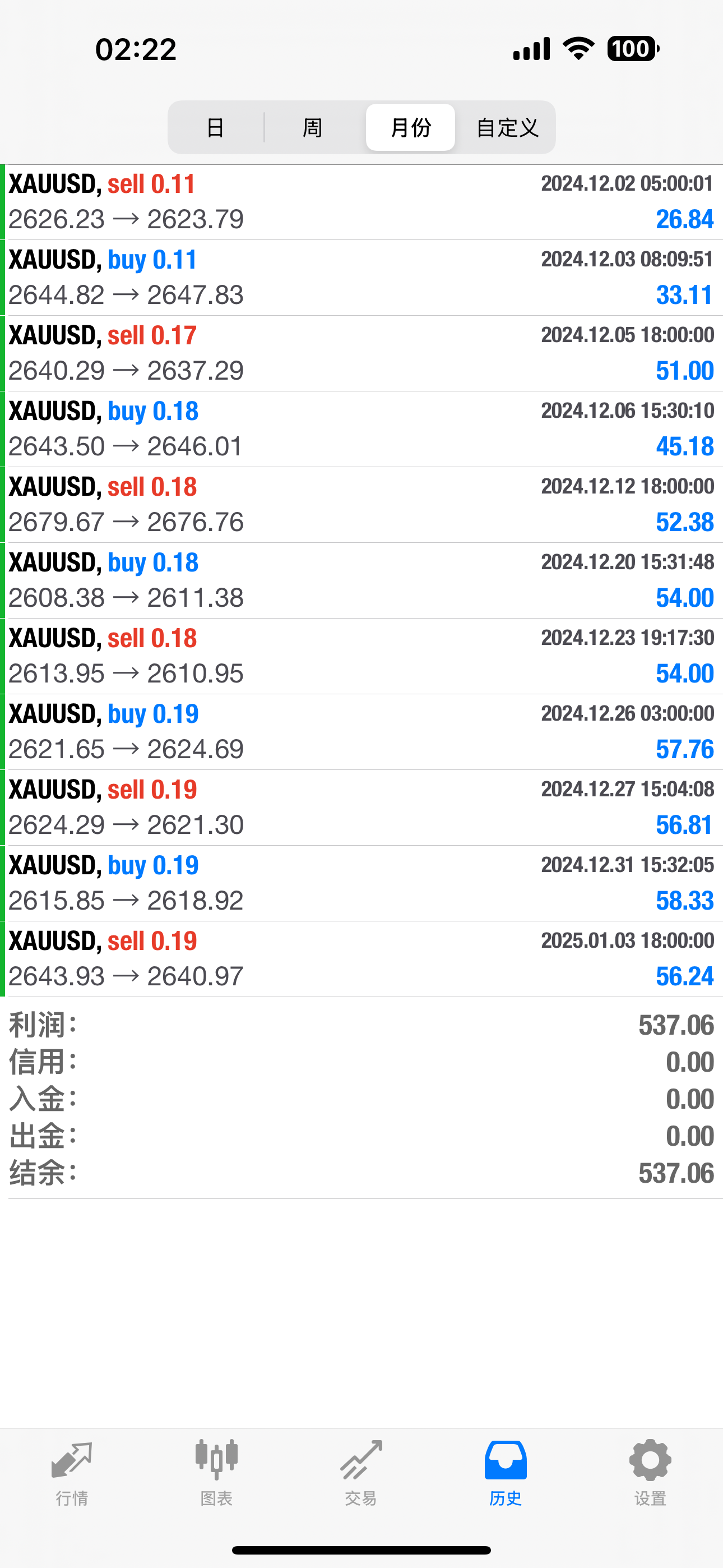Viewport: 723px width, 1568px height.
Task: Open the Quotes (行情) tab icon
Action: click(72, 1460)
